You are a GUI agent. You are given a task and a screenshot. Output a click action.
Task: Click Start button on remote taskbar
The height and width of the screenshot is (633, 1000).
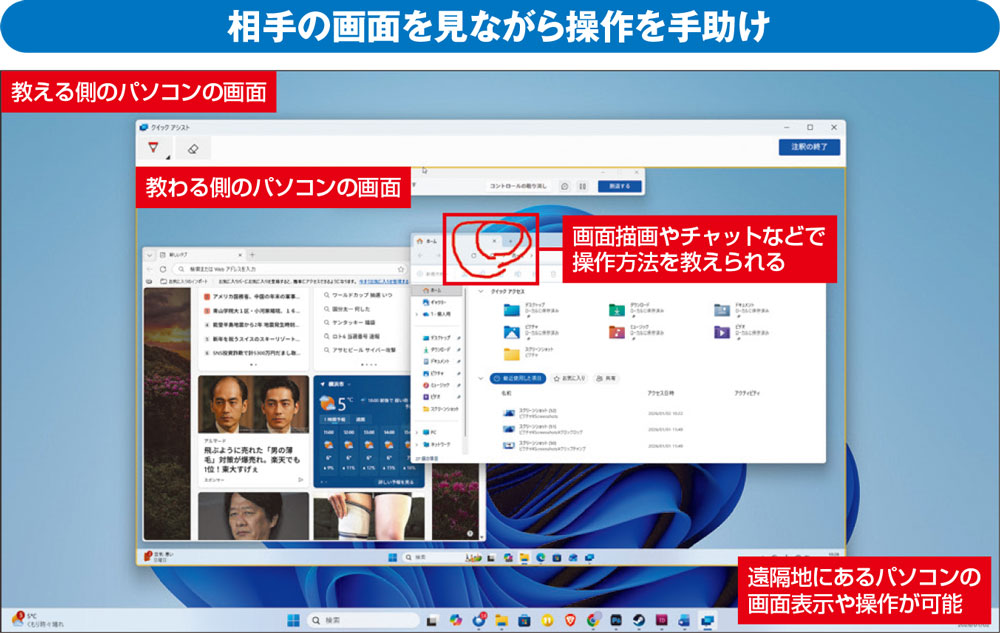click(x=393, y=558)
